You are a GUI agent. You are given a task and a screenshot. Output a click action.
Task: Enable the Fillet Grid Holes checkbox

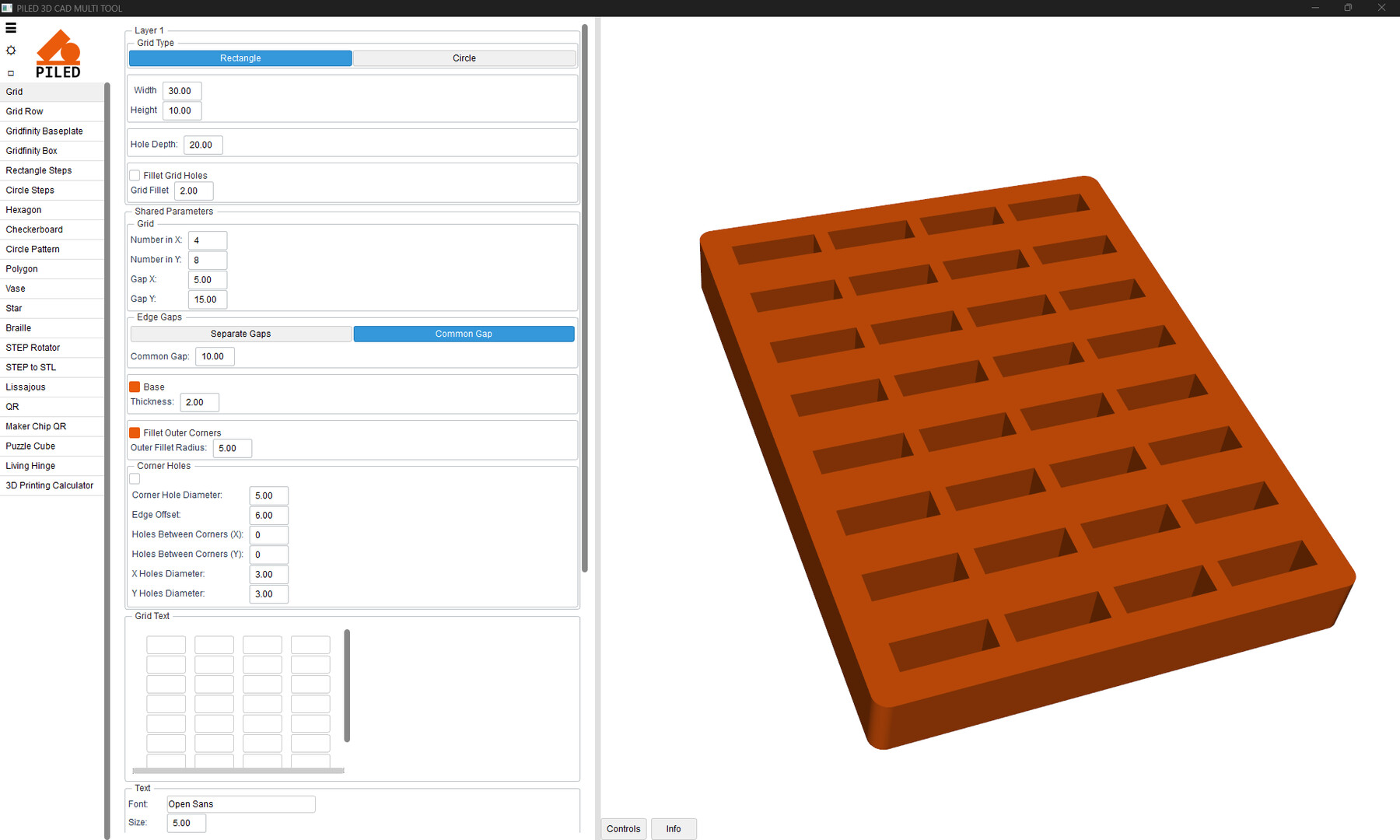pos(135,176)
